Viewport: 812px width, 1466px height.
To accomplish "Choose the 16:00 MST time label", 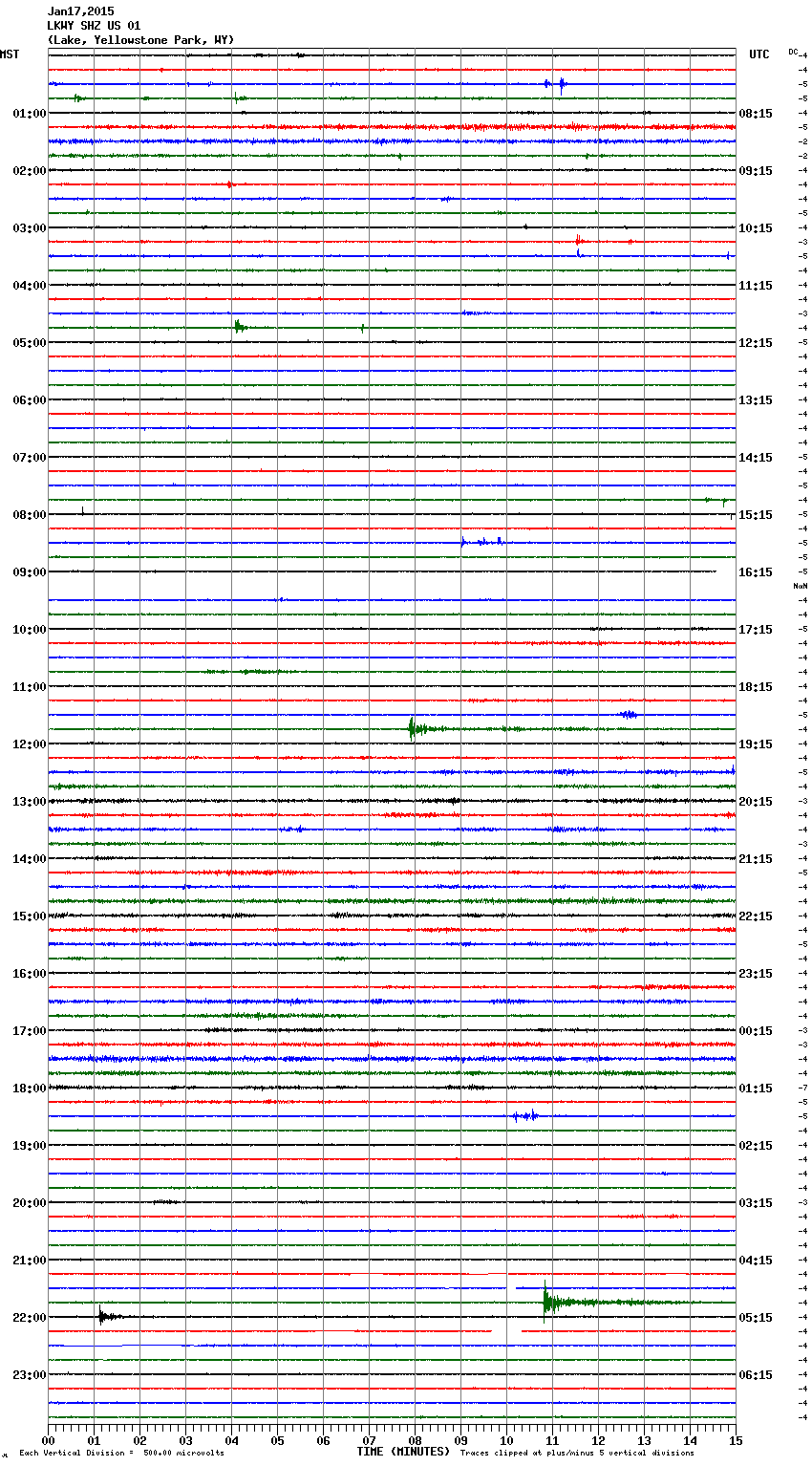I will (30, 973).
